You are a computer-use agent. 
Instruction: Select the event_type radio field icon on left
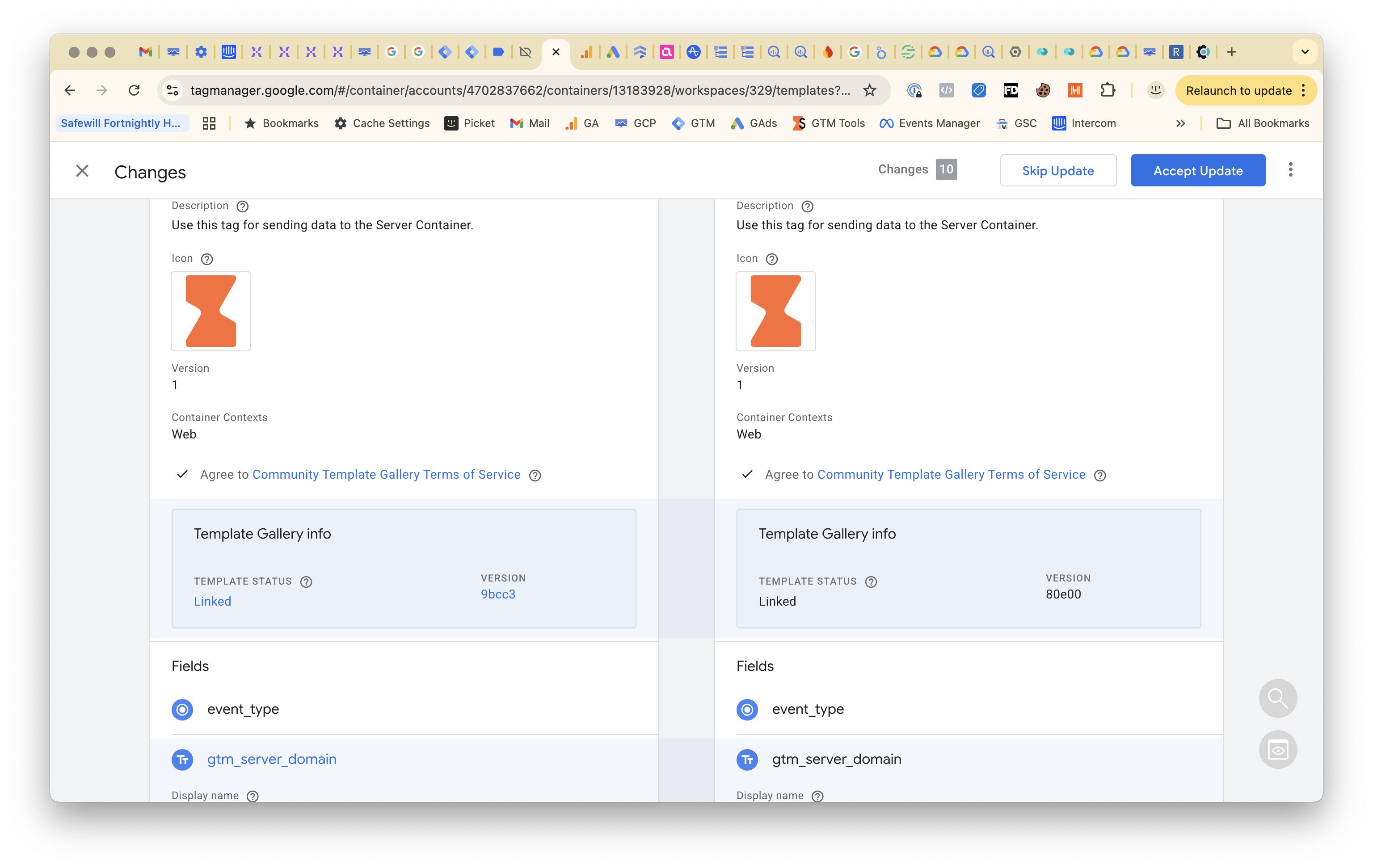(x=182, y=709)
